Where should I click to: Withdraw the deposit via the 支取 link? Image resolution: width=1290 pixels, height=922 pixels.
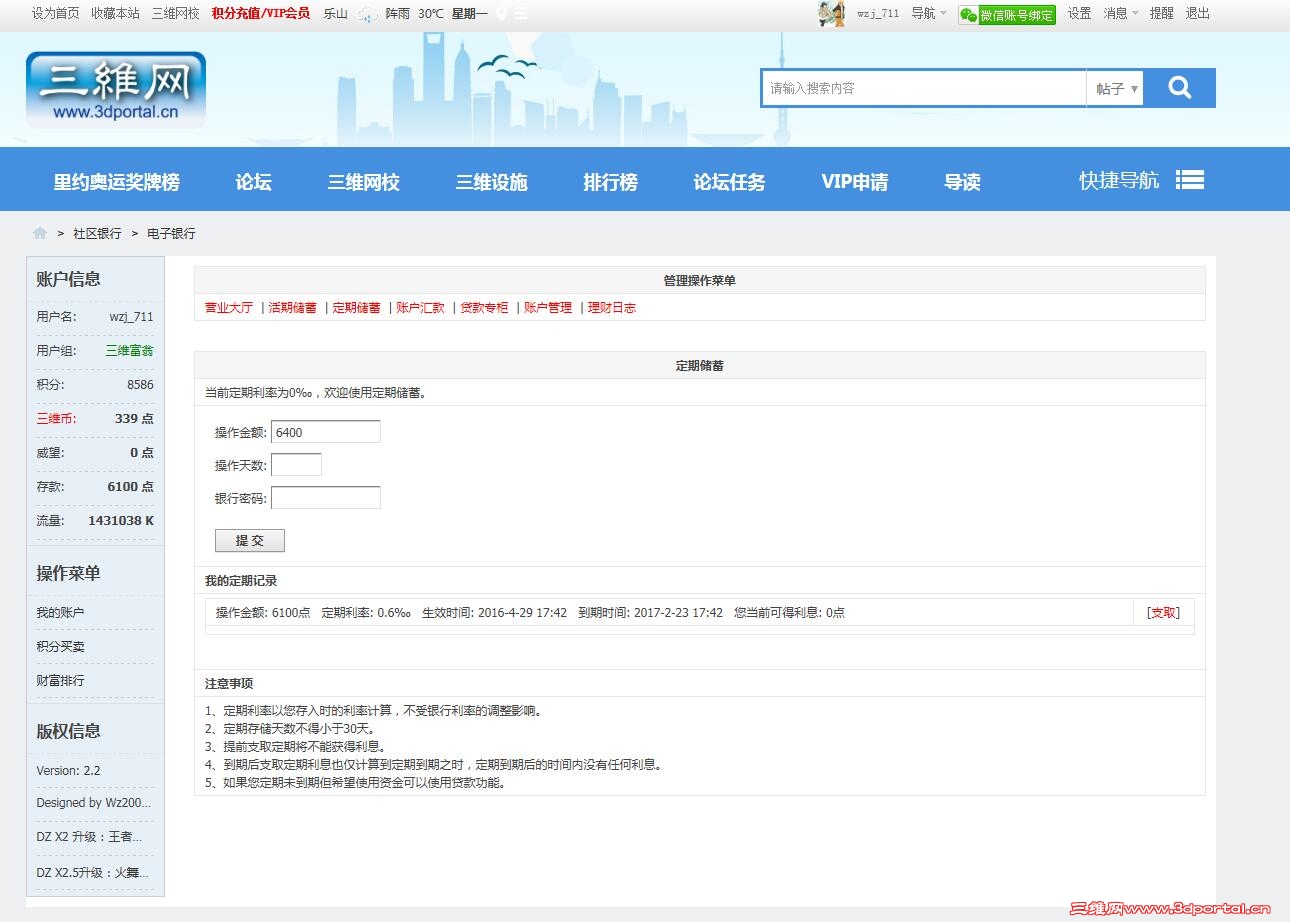(x=1162, y=612)
